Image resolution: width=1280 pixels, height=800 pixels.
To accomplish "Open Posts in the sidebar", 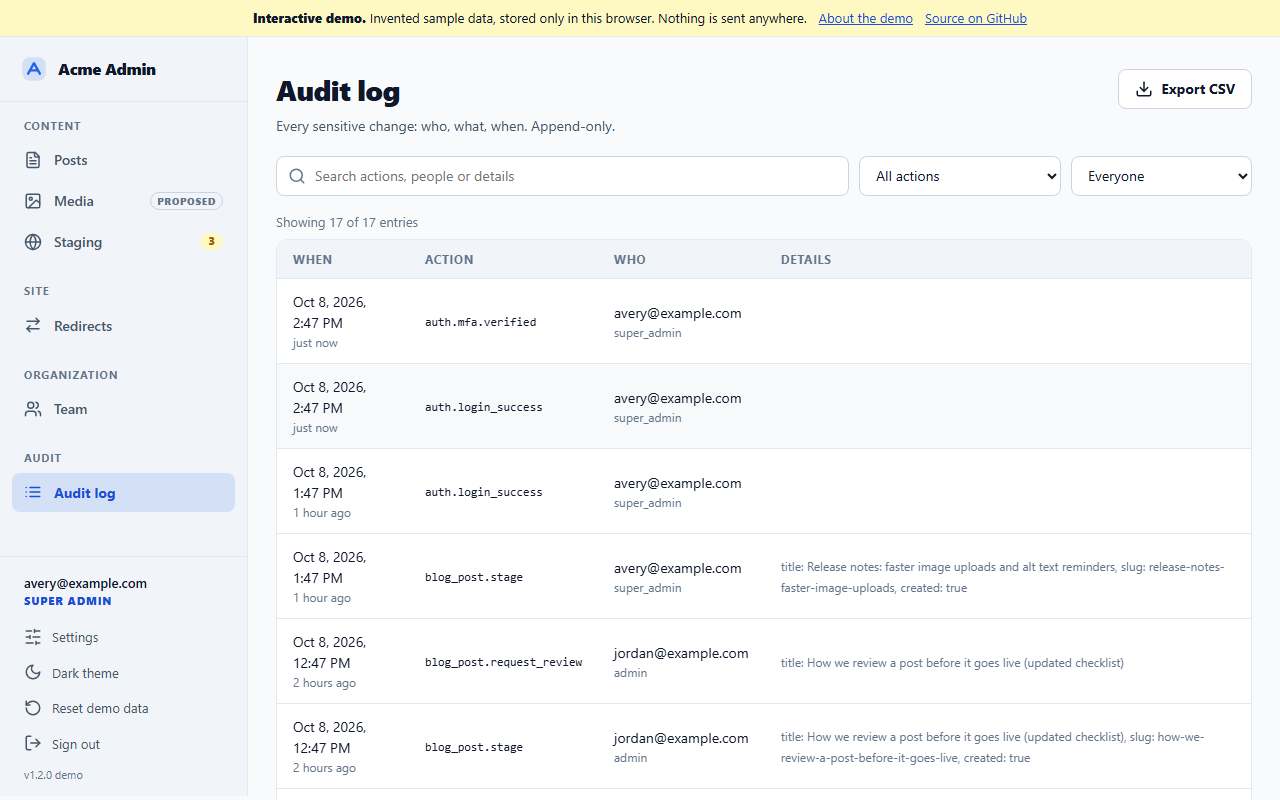I will [x=123, y=160].
